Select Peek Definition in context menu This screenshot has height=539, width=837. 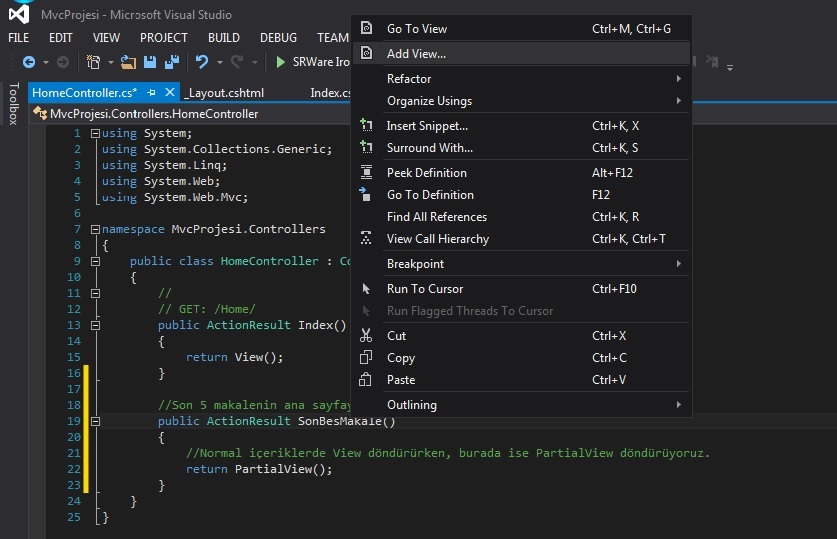tap(426, 173)
